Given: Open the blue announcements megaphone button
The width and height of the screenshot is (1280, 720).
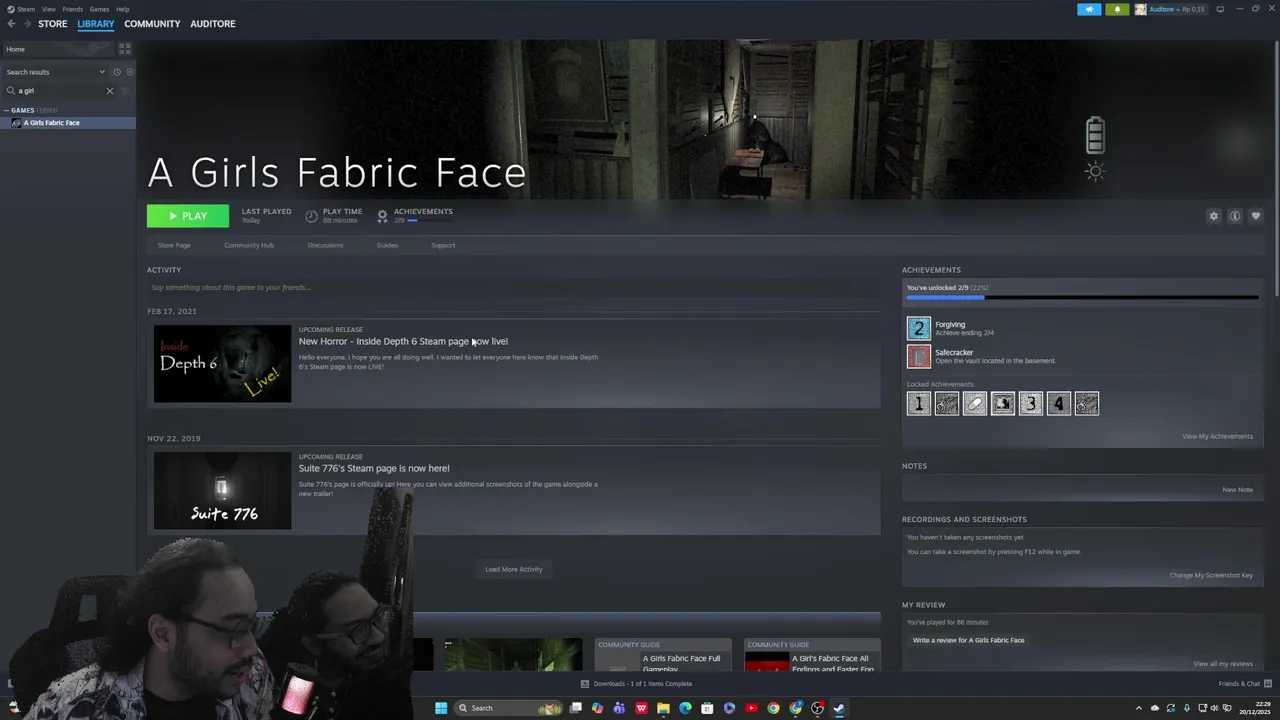Looking at the screenshot, I should [1089, 9].
